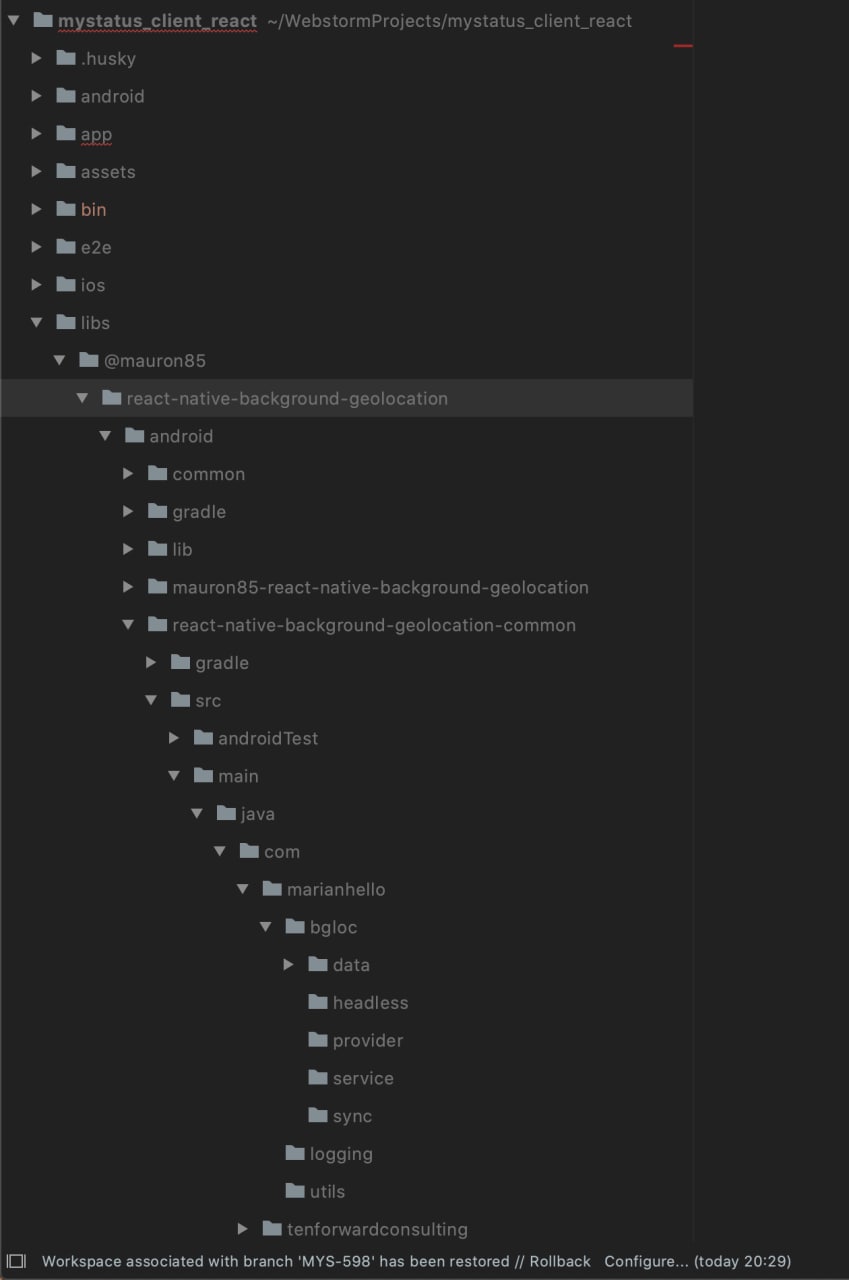Select the utils folder icon
Screen dimensions: 849x1280
[295, 1191]
